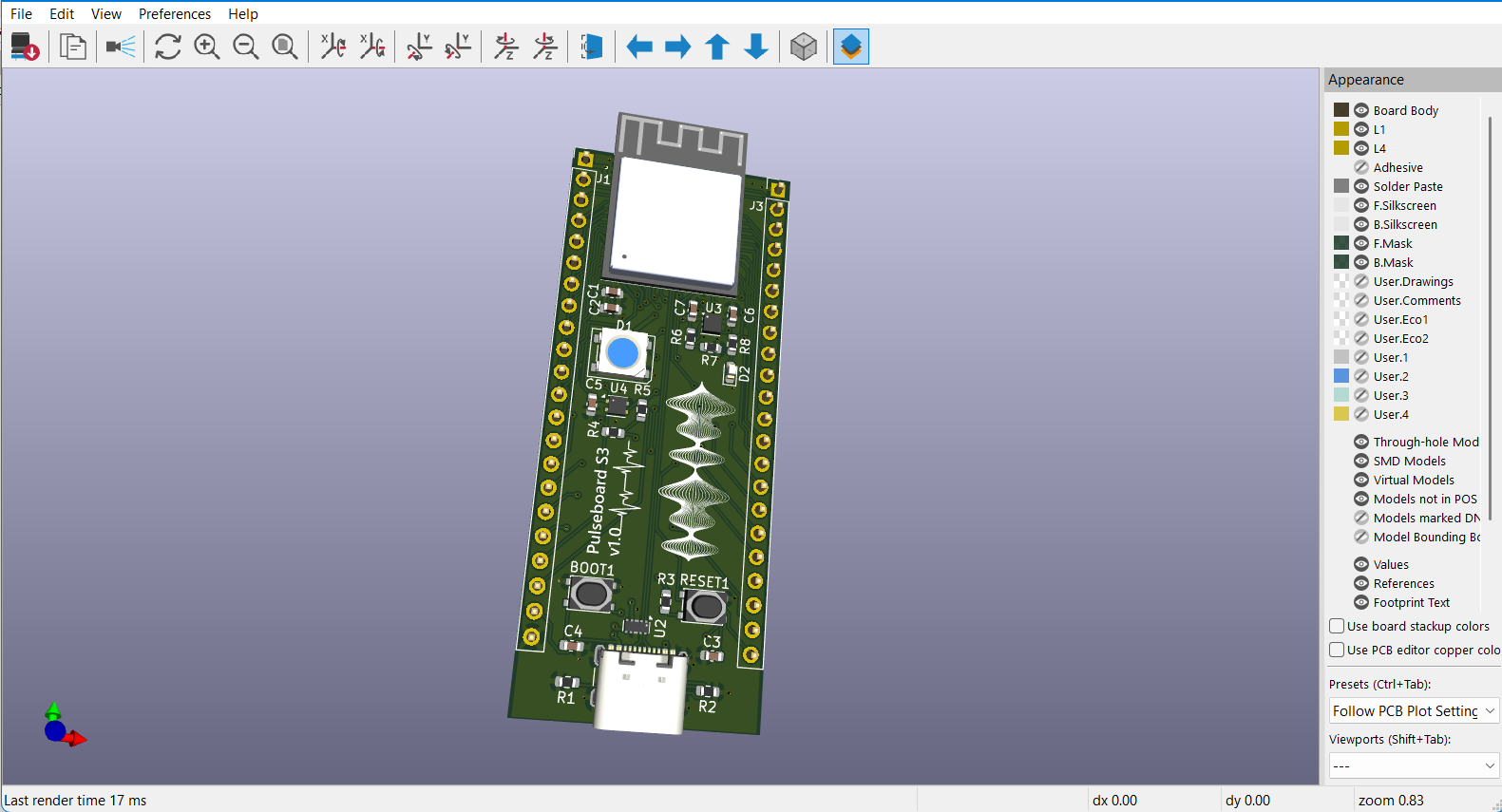Click the Board Body color swatch
1502x812 pixels.
click(x=1341, y=110)
